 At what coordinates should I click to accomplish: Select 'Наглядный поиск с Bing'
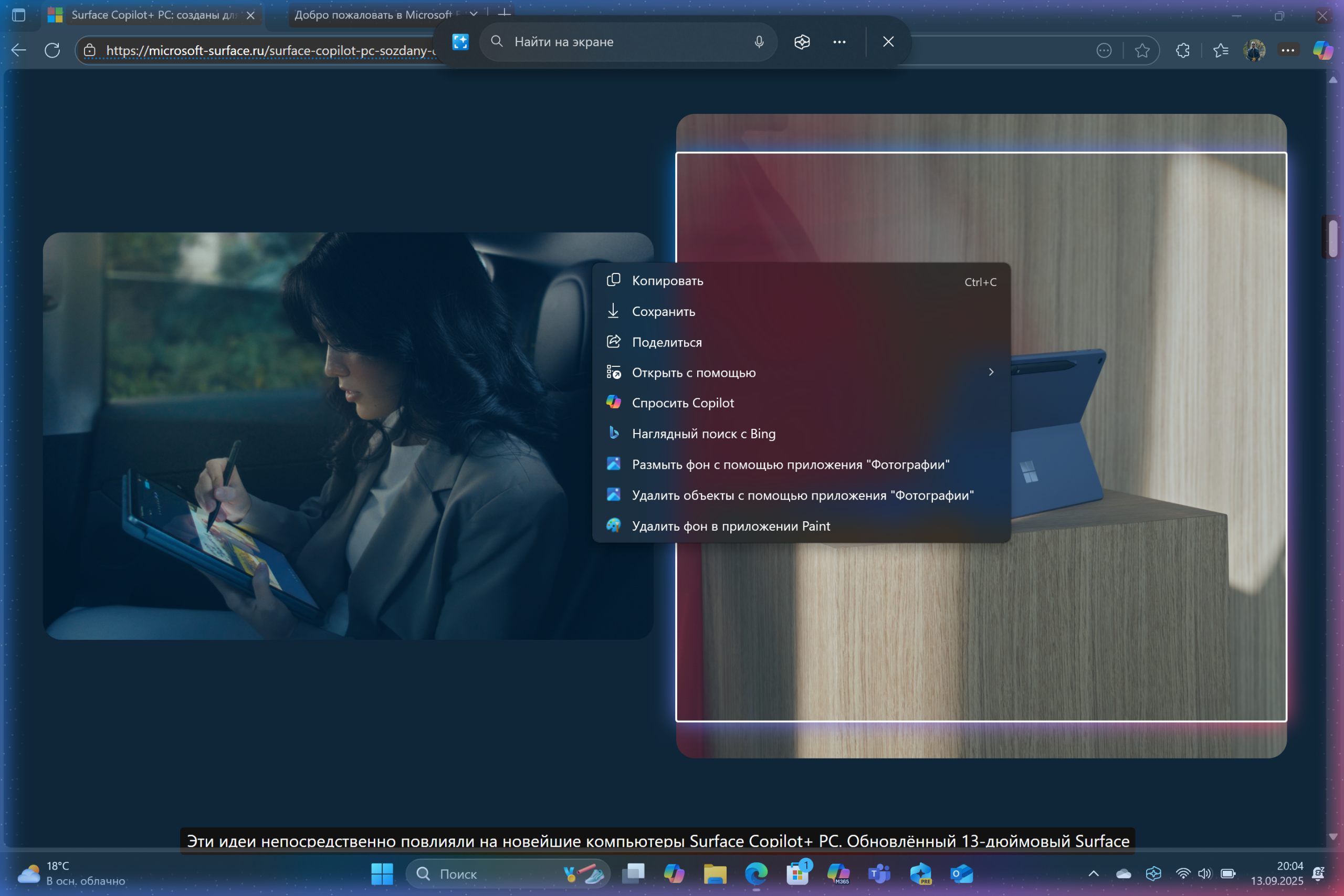(x=801, y=434)
